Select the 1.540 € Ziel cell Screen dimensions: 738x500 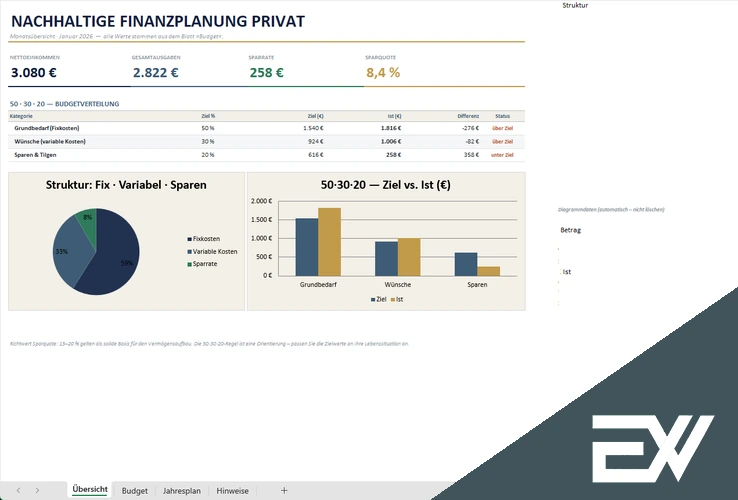(313, 128)
